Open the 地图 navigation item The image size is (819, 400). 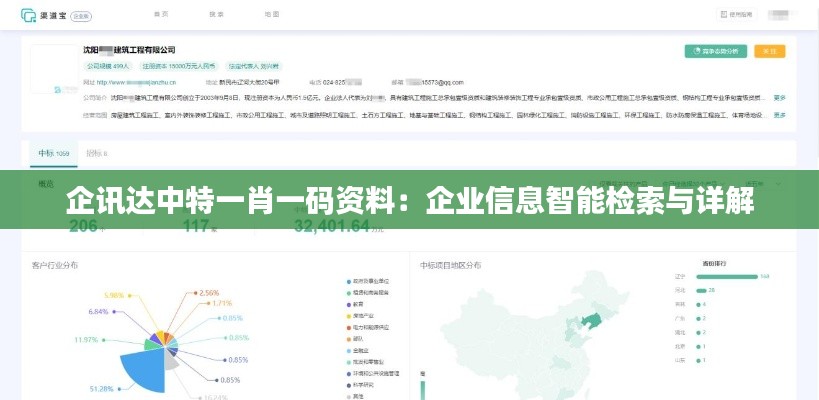pos(272,15)
